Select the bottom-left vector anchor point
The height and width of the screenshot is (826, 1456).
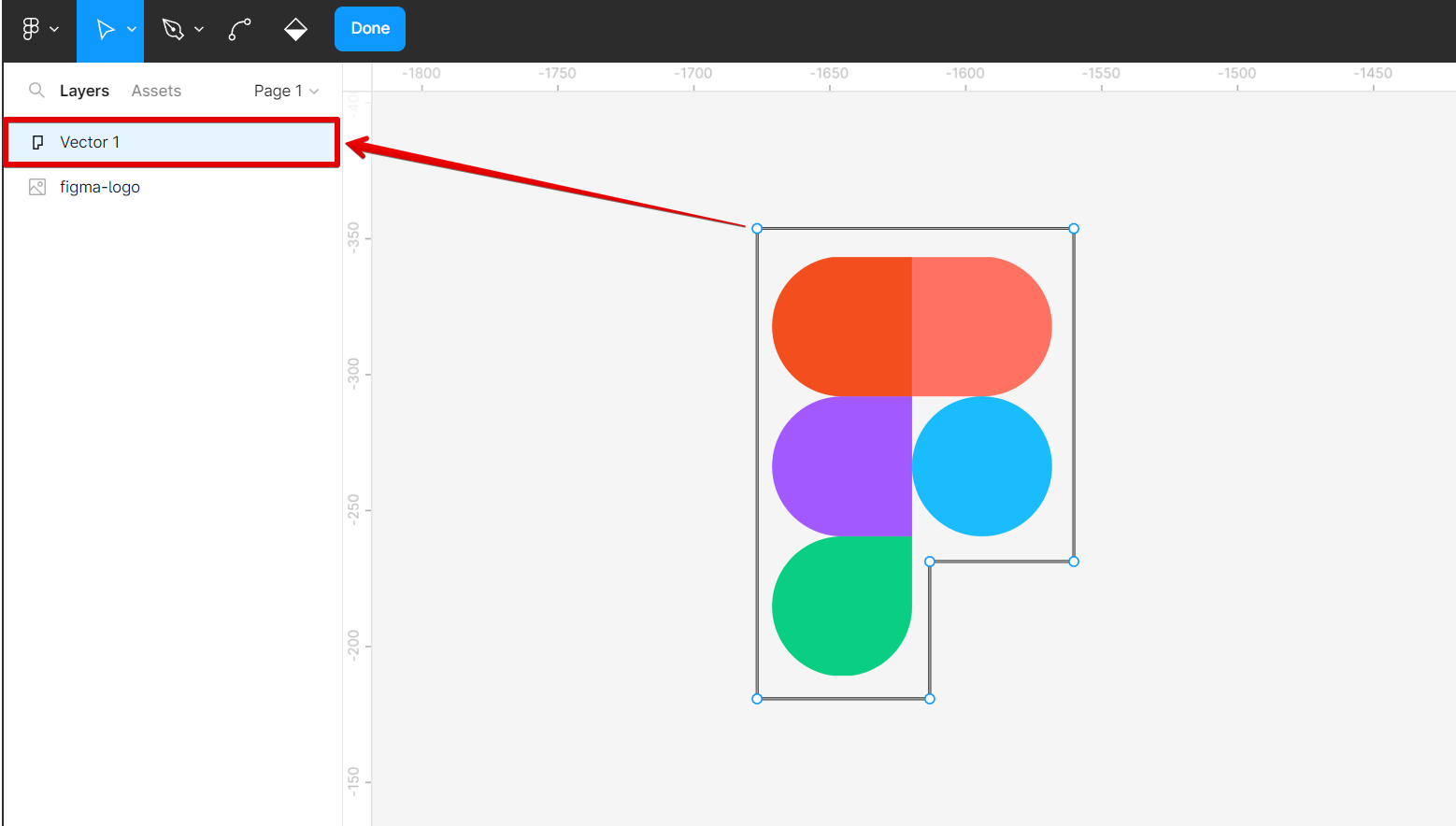[x=757, y=699]
